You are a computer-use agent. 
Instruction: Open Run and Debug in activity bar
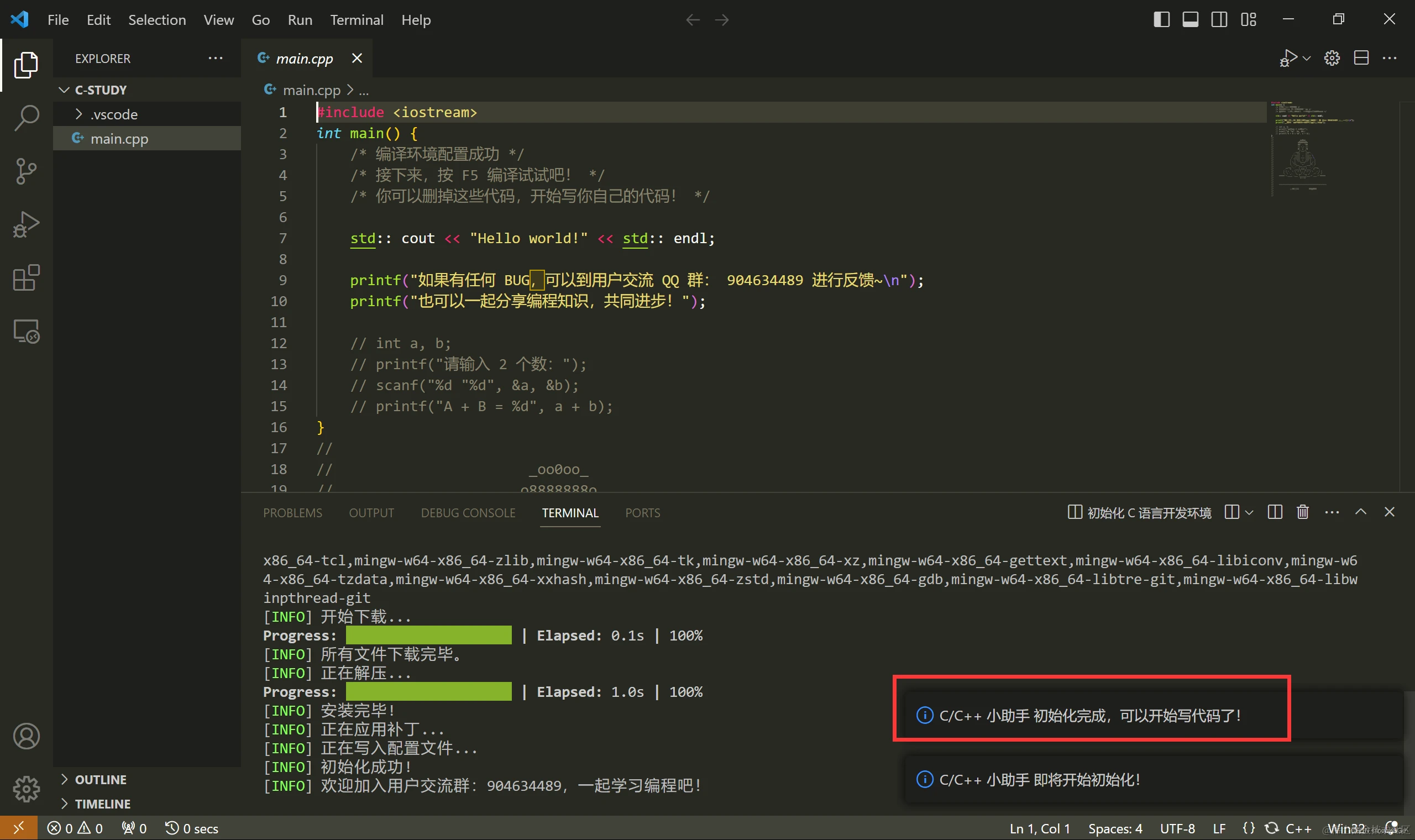pyautogui.click(x=26, y=224)
